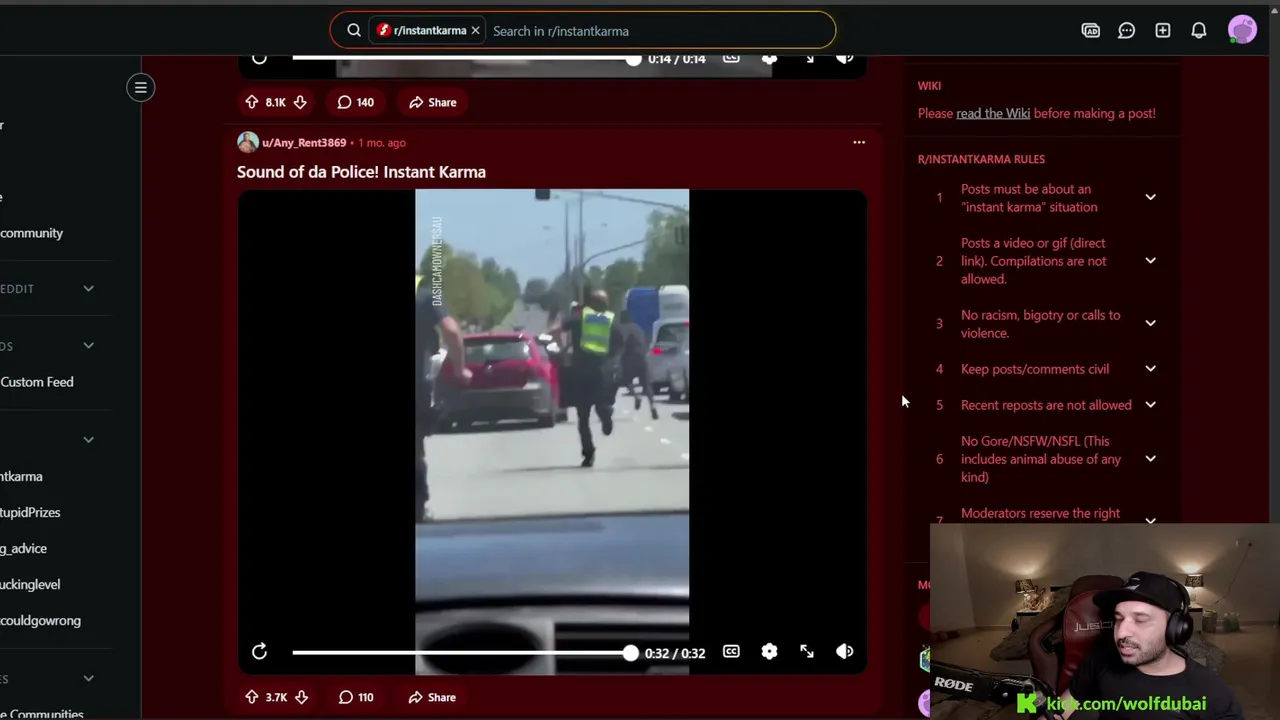Open video settings gear on 0:32 video
Viewport: 1280px width, 720px height.
pos(769,652)
